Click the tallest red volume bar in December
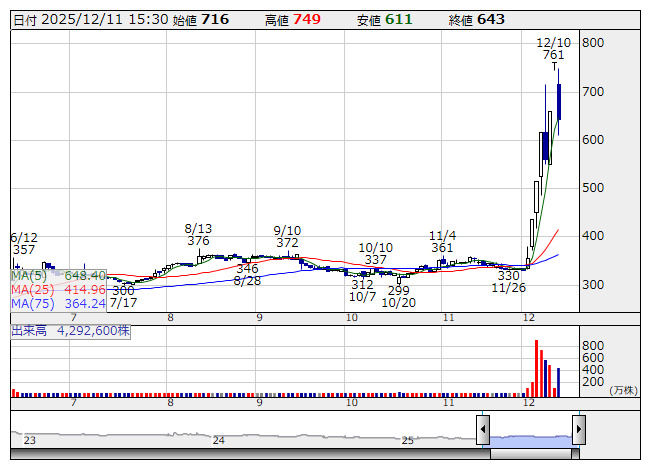This screenshot has height=470, width=653. [537, 368]
